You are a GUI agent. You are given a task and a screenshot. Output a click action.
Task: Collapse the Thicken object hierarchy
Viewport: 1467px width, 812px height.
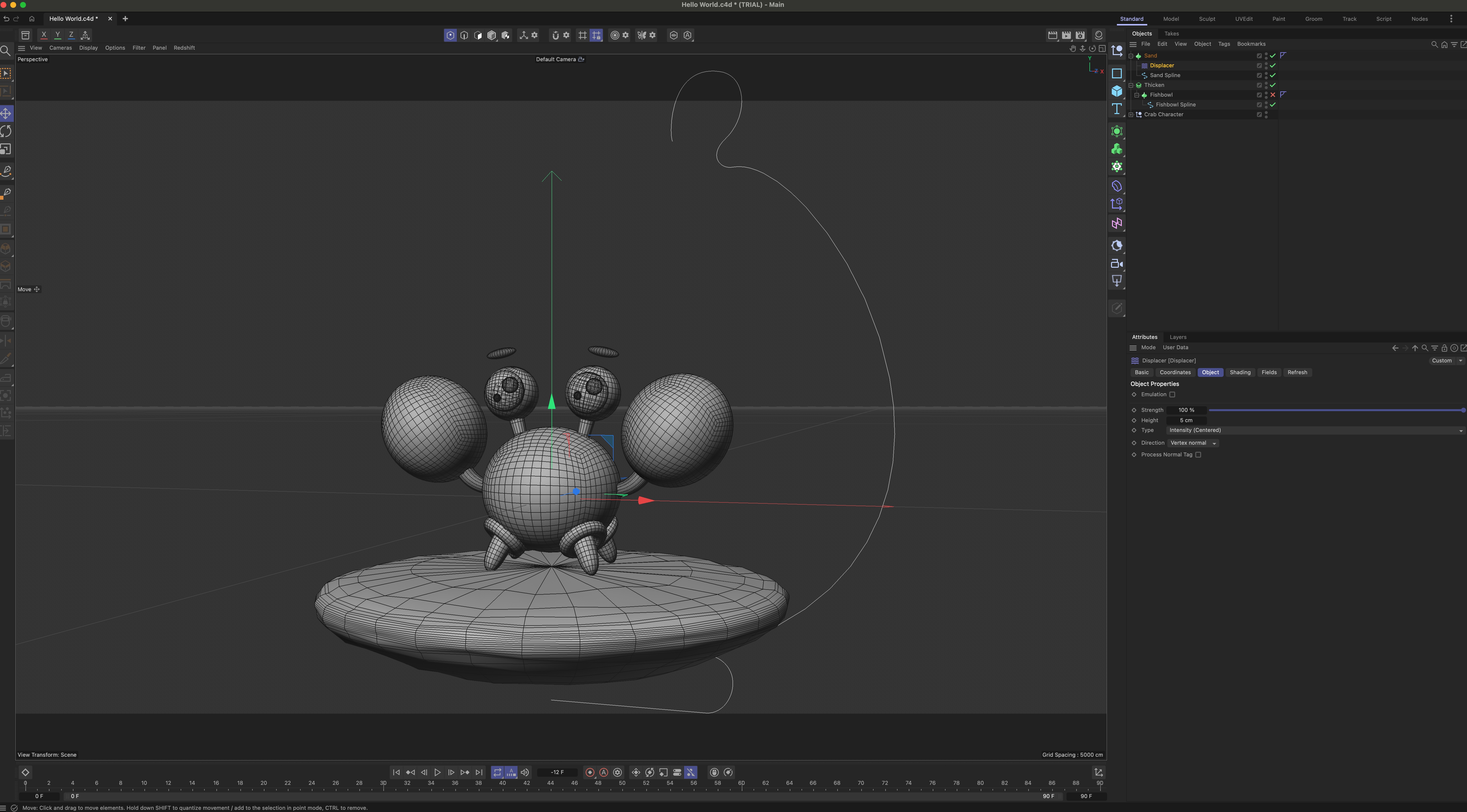[x=1131, y=85]
